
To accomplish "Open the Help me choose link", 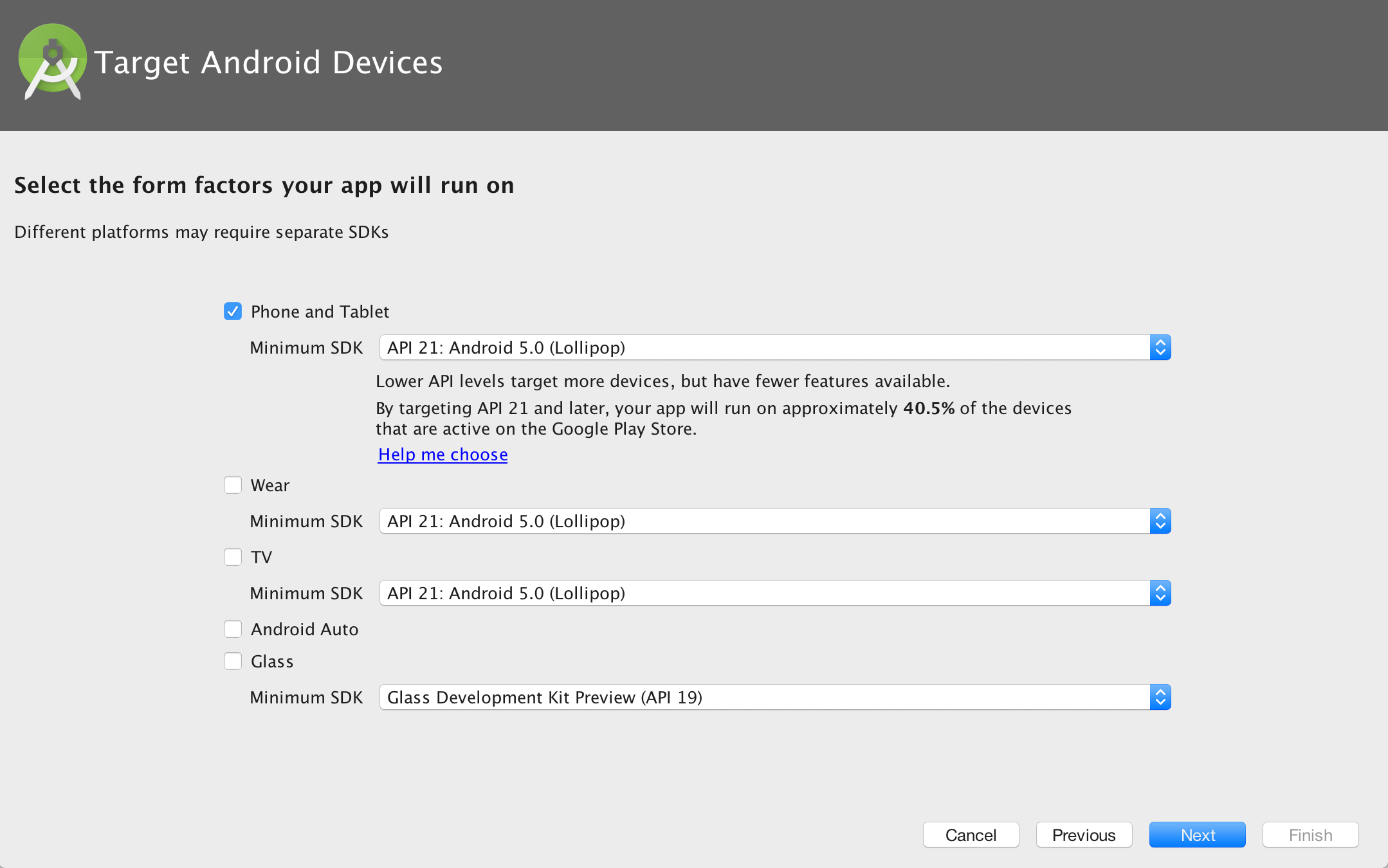I will point(443,455).
